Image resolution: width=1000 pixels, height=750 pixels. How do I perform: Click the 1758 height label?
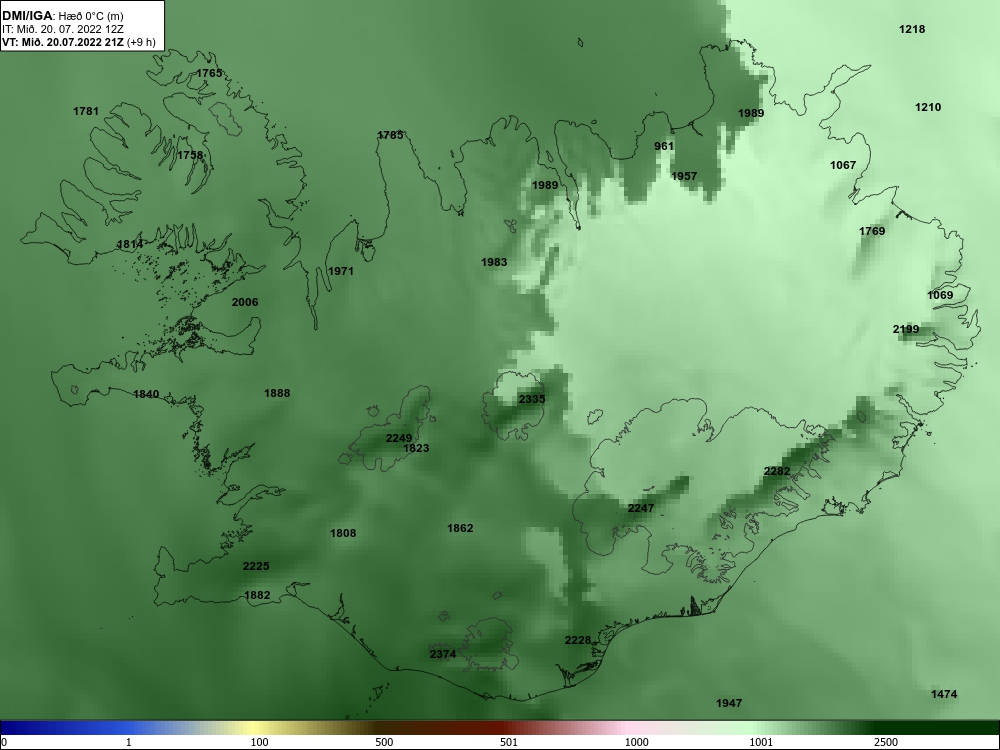click(x=190, y=155)
